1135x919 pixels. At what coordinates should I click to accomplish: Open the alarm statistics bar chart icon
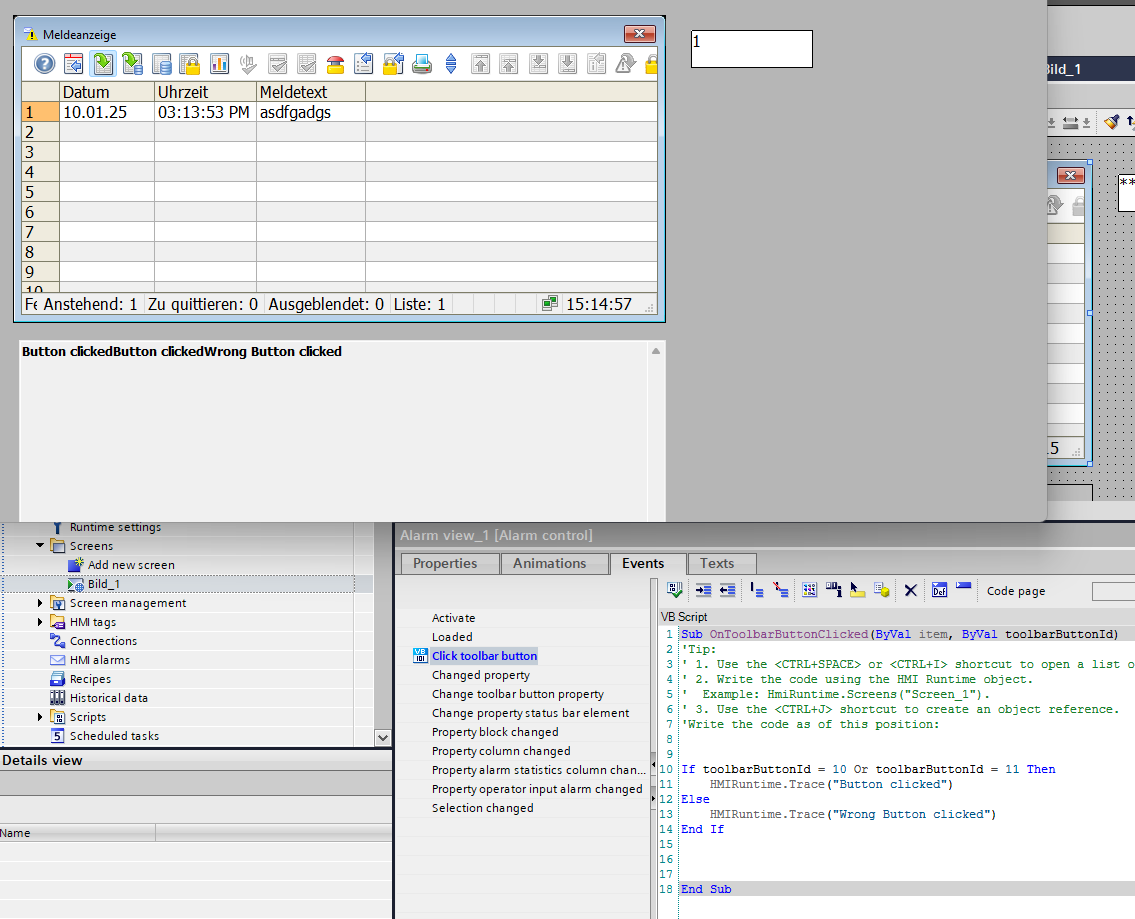click(219, 64)
